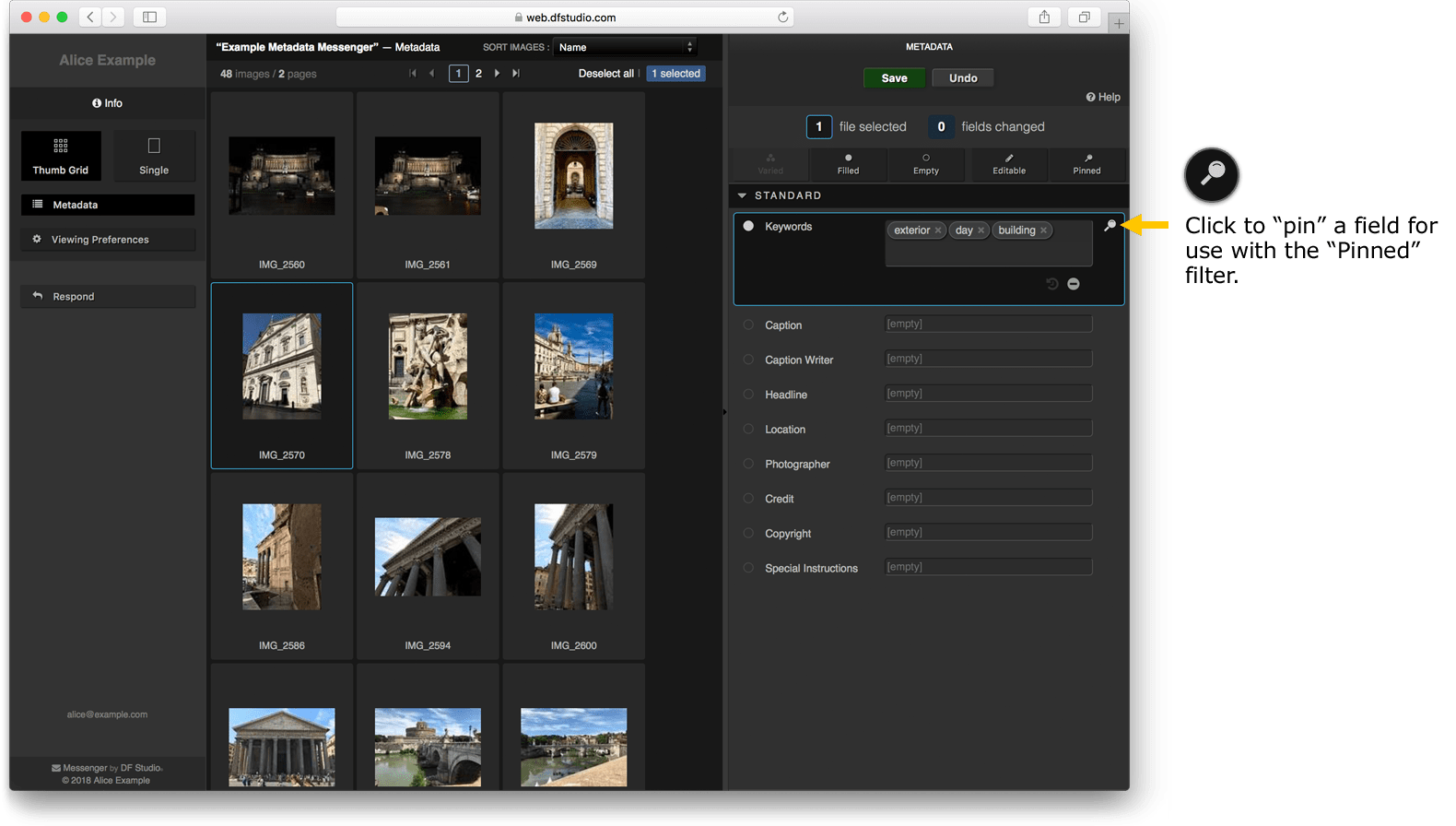The height and width of the screenshot is (826, 1456).
Task: Remove the building keyword tag
Action: (1044, 230)
